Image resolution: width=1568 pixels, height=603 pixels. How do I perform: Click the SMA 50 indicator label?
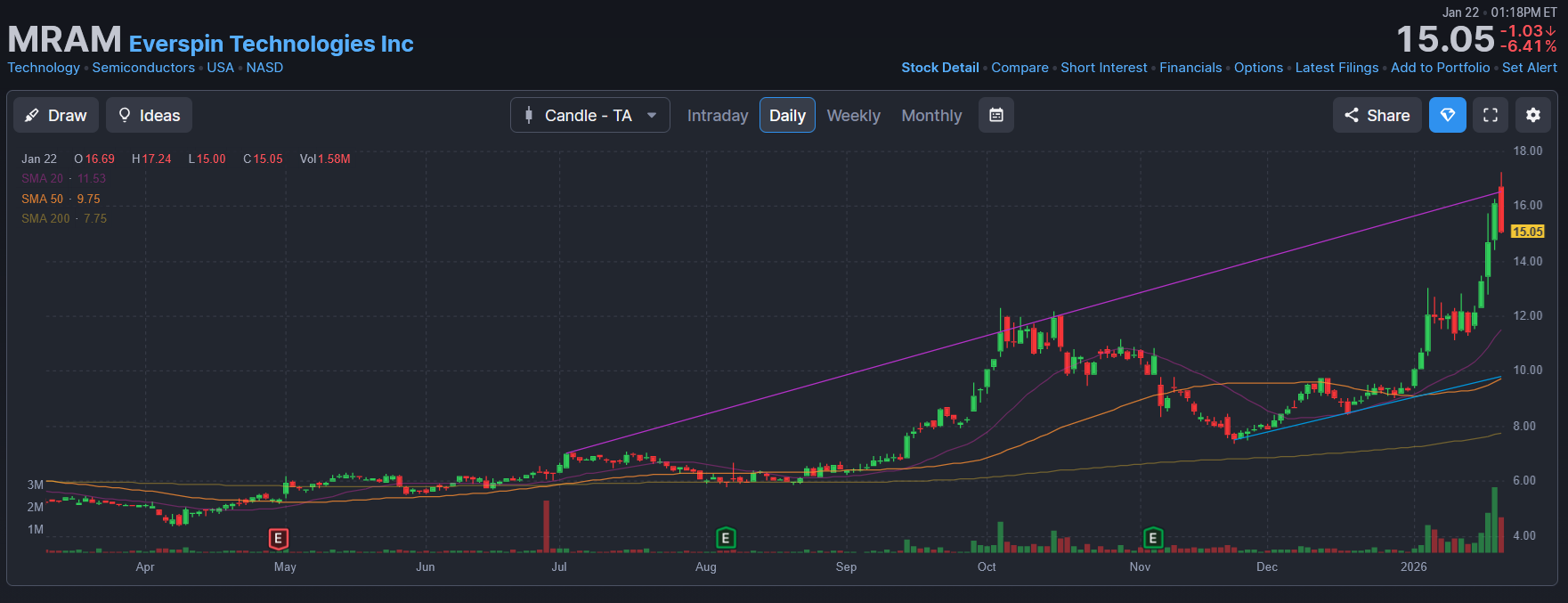pos(42,199)
